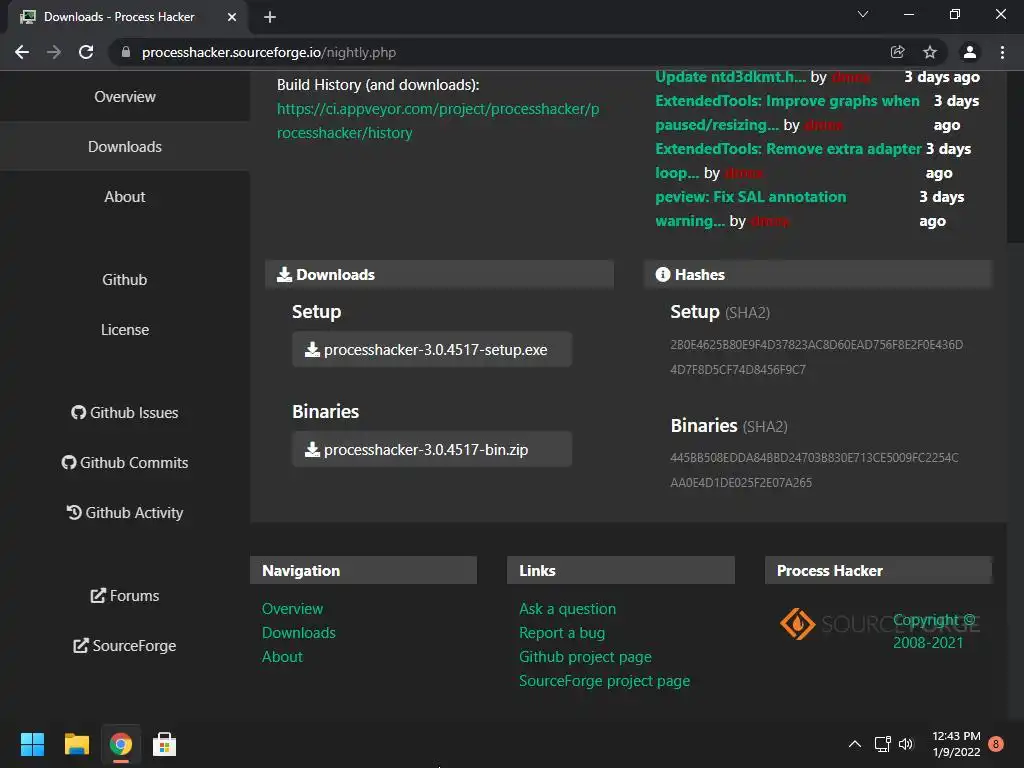The width and height of the screenshot is (1024, 768).
Task: Open commit 'Update ntd3dkmt.h...'
Action: point(730,77)
